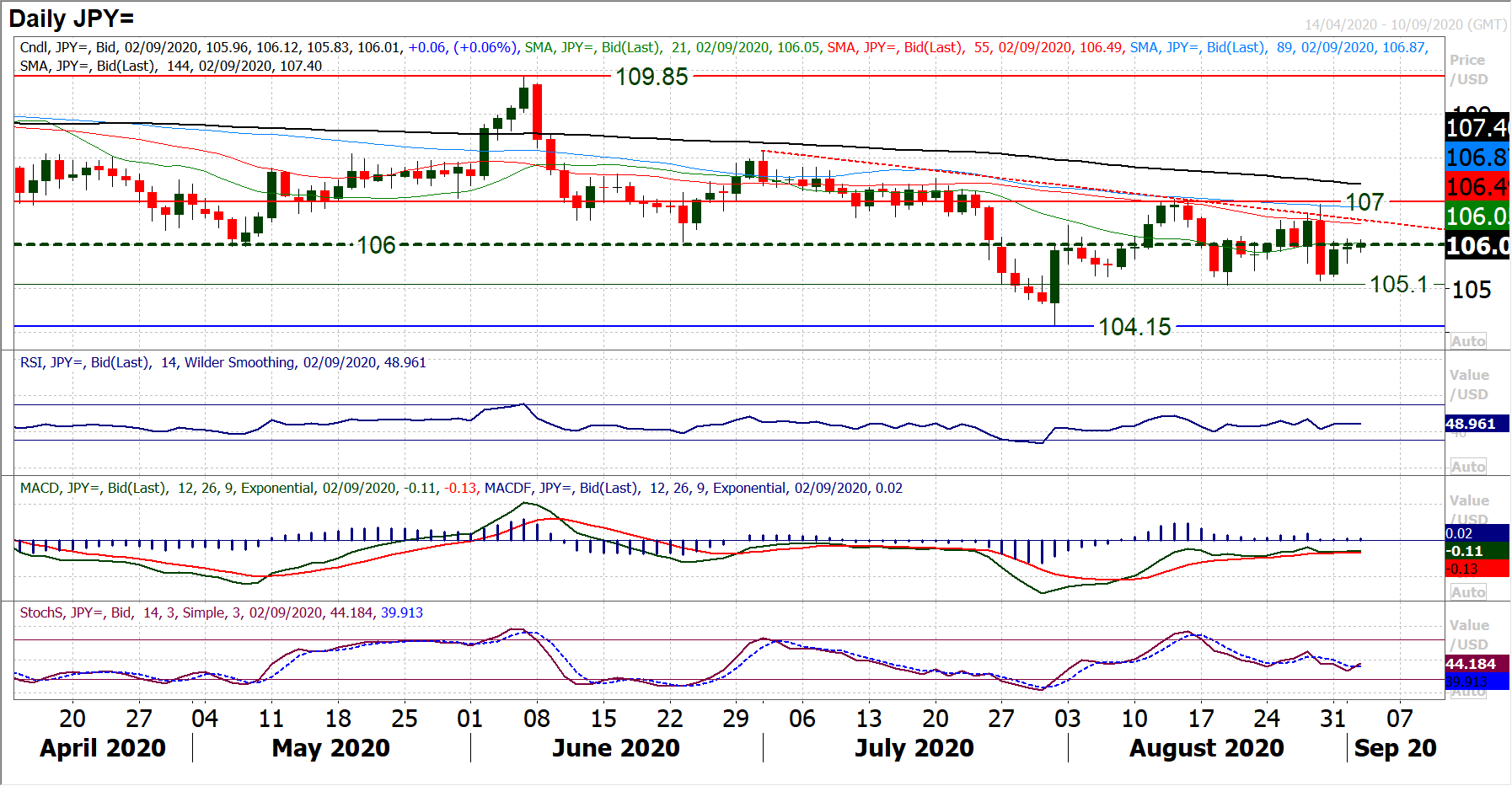The image size is (1512, 786).
Task: Click the Auto button on RSI panel
Action: pyautogui.click(x=1468, y=467)
